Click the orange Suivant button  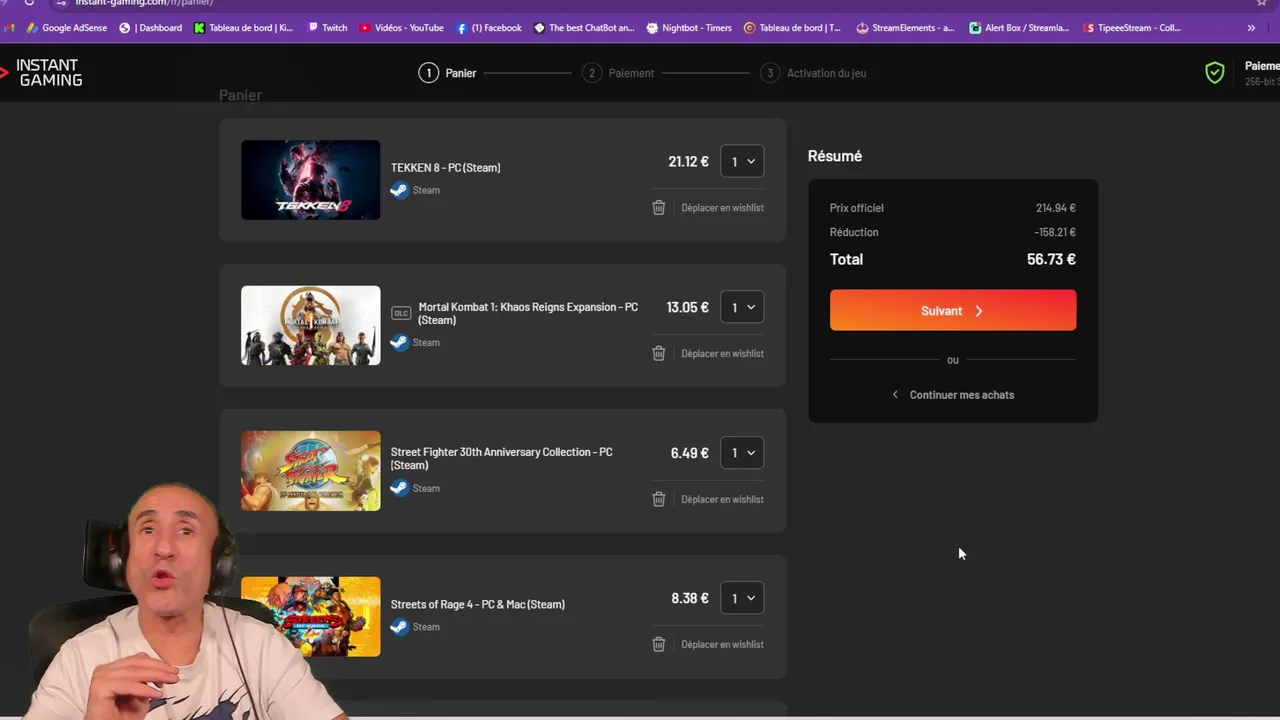[x=953, y=310]
